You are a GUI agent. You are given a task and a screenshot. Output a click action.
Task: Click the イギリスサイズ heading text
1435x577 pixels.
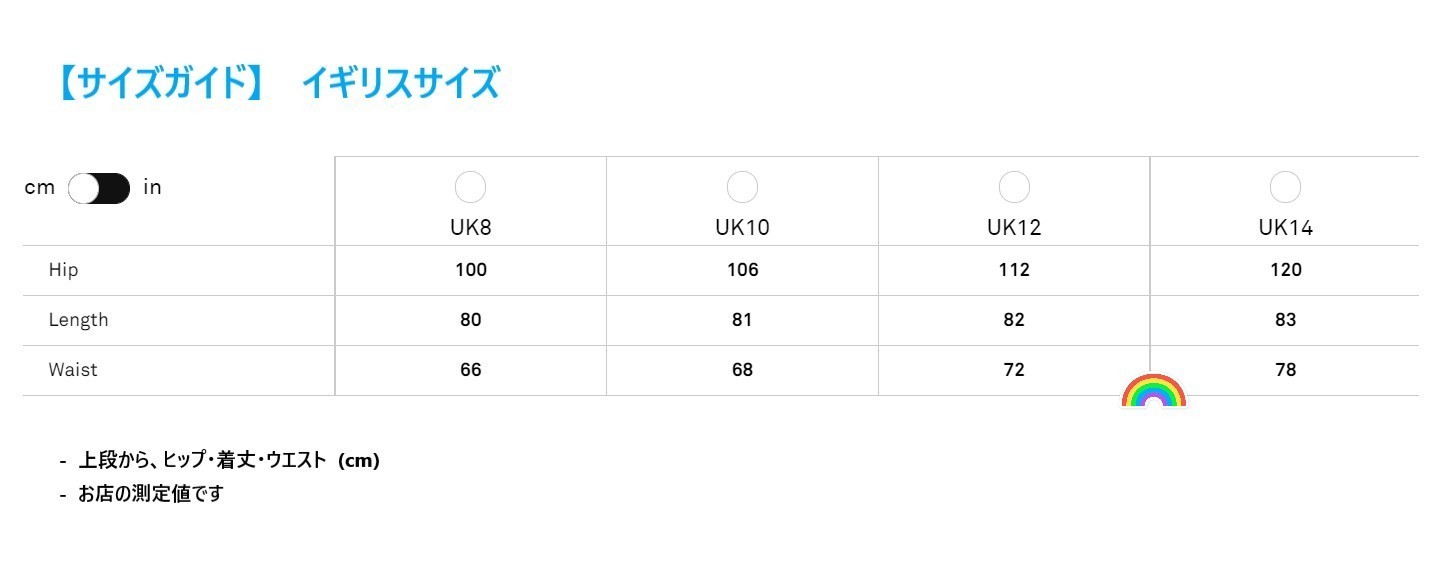tap(400, 83)
